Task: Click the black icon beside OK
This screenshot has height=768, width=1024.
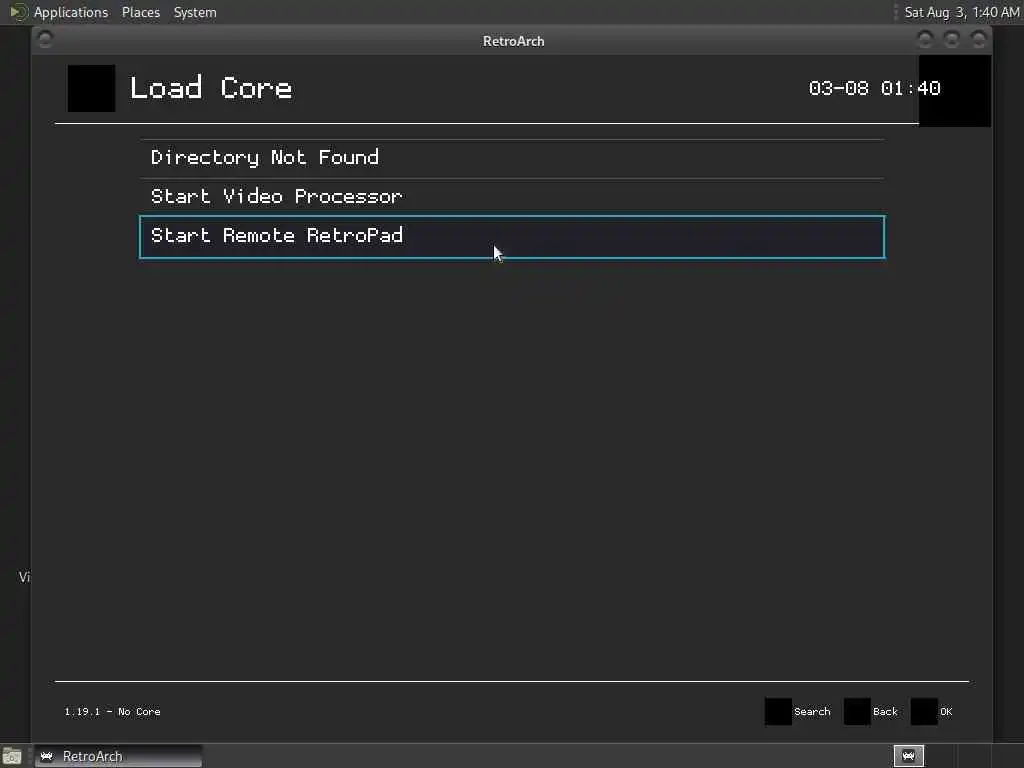Action: [x=924, y=712]
